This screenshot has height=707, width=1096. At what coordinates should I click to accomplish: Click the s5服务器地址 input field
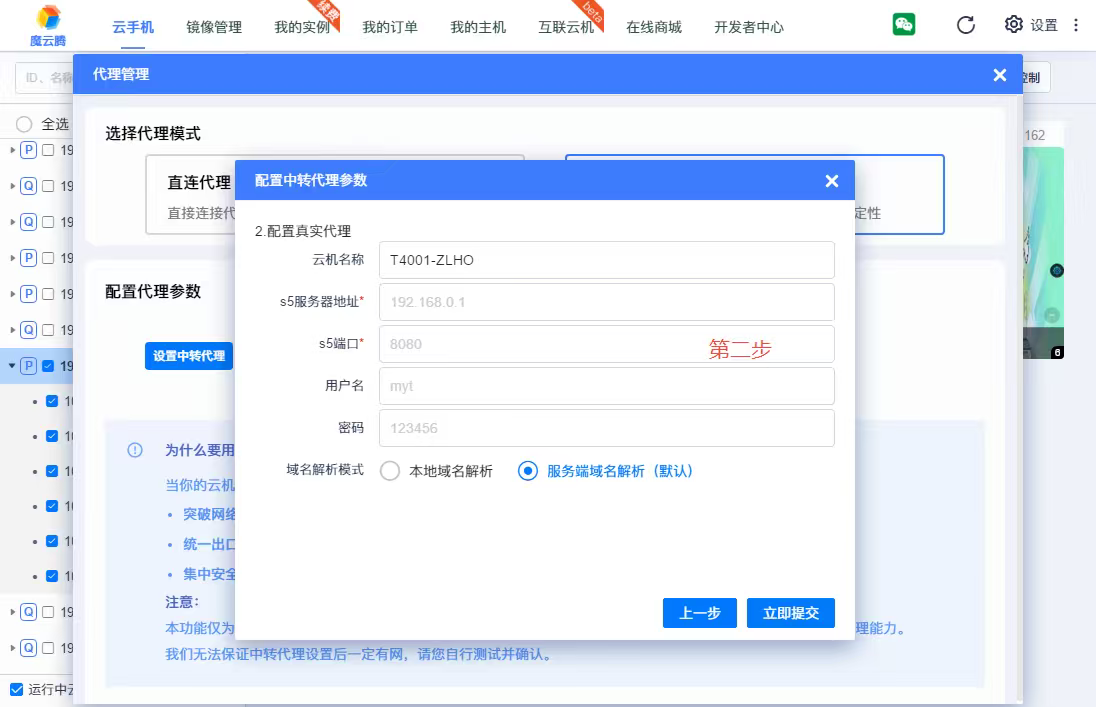[x=606, y=302]
